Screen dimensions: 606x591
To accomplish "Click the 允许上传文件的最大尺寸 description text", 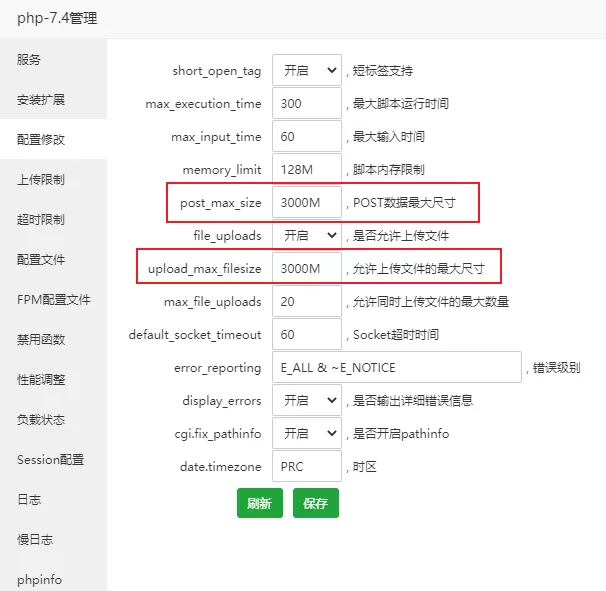I will tap(419, 269).
